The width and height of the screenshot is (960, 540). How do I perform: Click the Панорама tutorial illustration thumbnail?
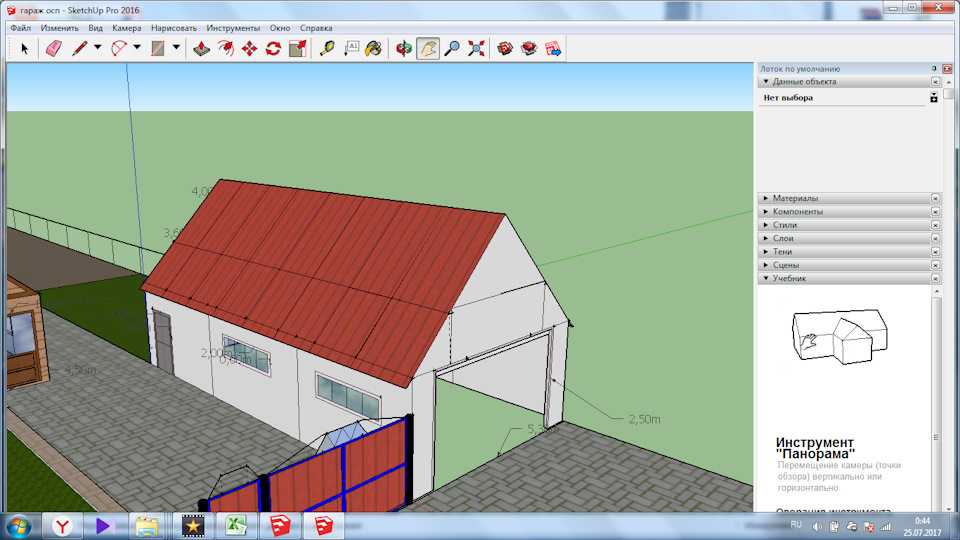(x=839, y=336)
